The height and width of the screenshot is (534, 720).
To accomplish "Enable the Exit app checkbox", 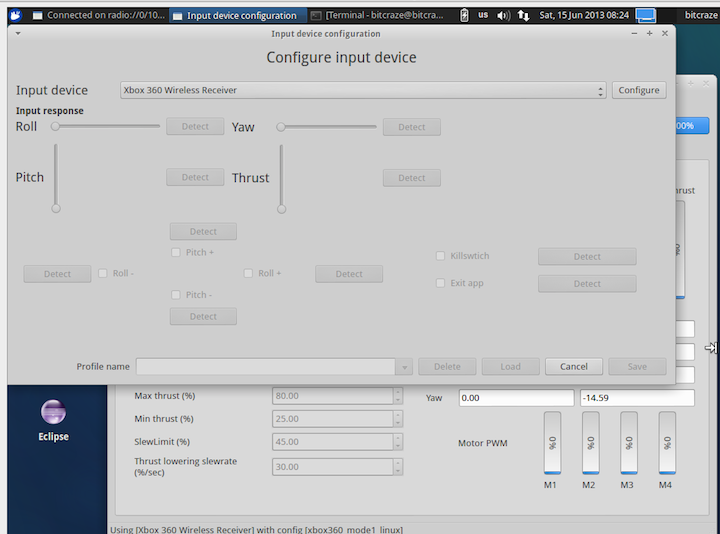I will [440, 283].
